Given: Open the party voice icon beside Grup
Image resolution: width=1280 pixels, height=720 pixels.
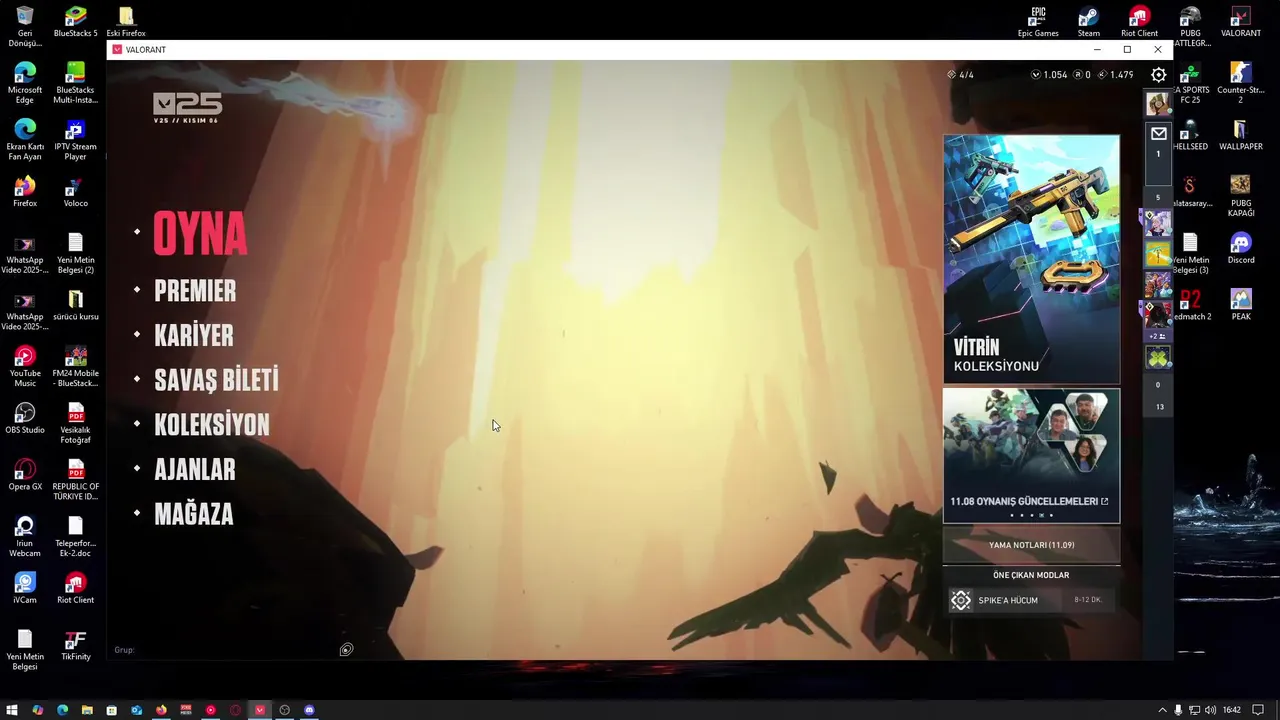Looking at the screenshot, I should tap(346, 650).
